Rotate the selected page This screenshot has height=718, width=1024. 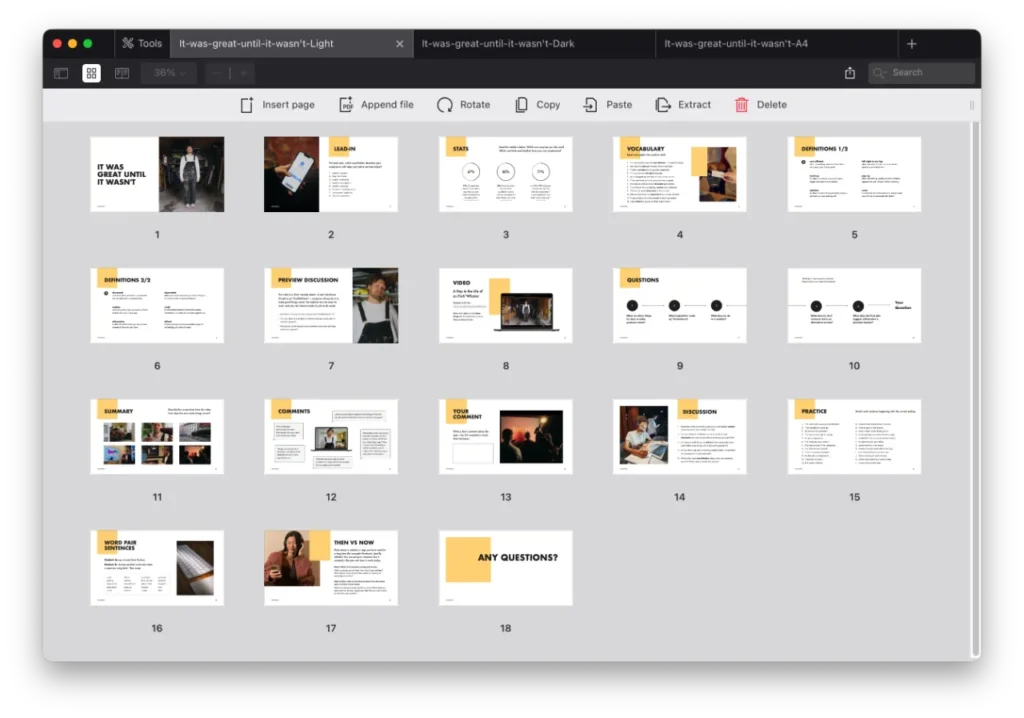tap(445, 105)
